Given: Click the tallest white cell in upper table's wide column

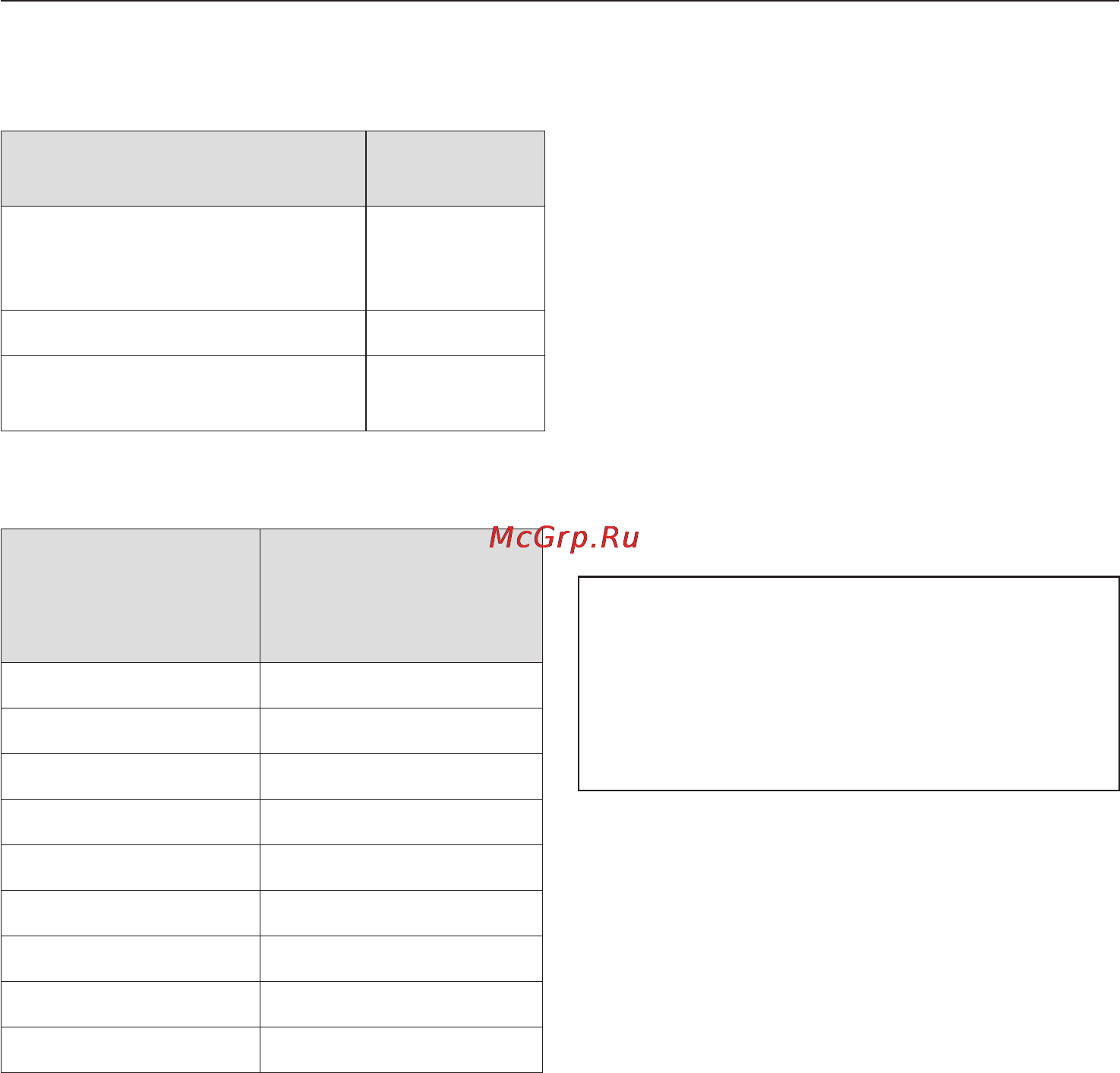Looking at the screenshot, I should coord(183,258).
